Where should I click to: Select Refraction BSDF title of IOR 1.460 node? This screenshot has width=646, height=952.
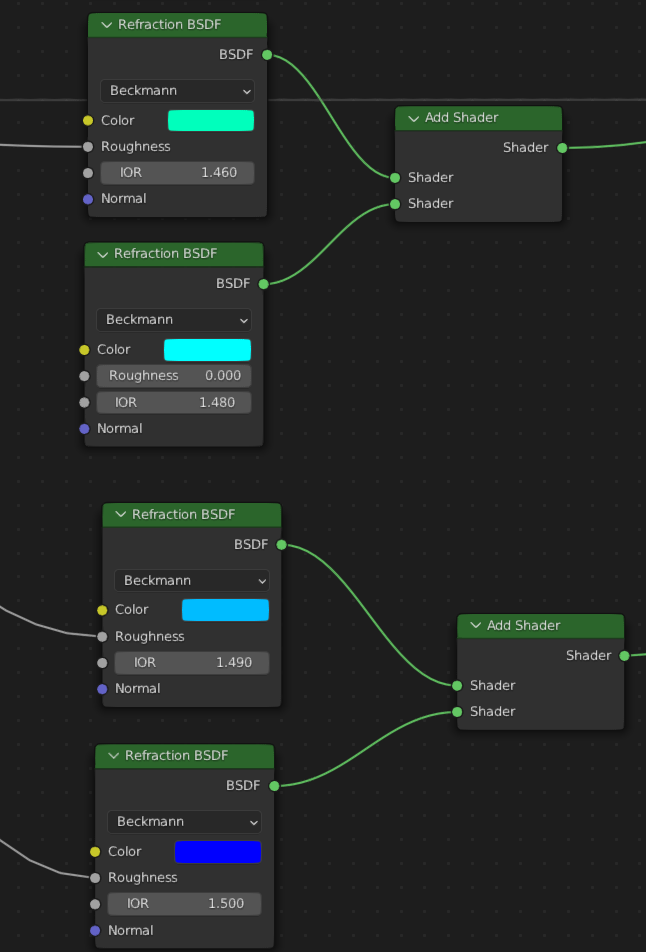pyautogui.click(x=169, y=25)
